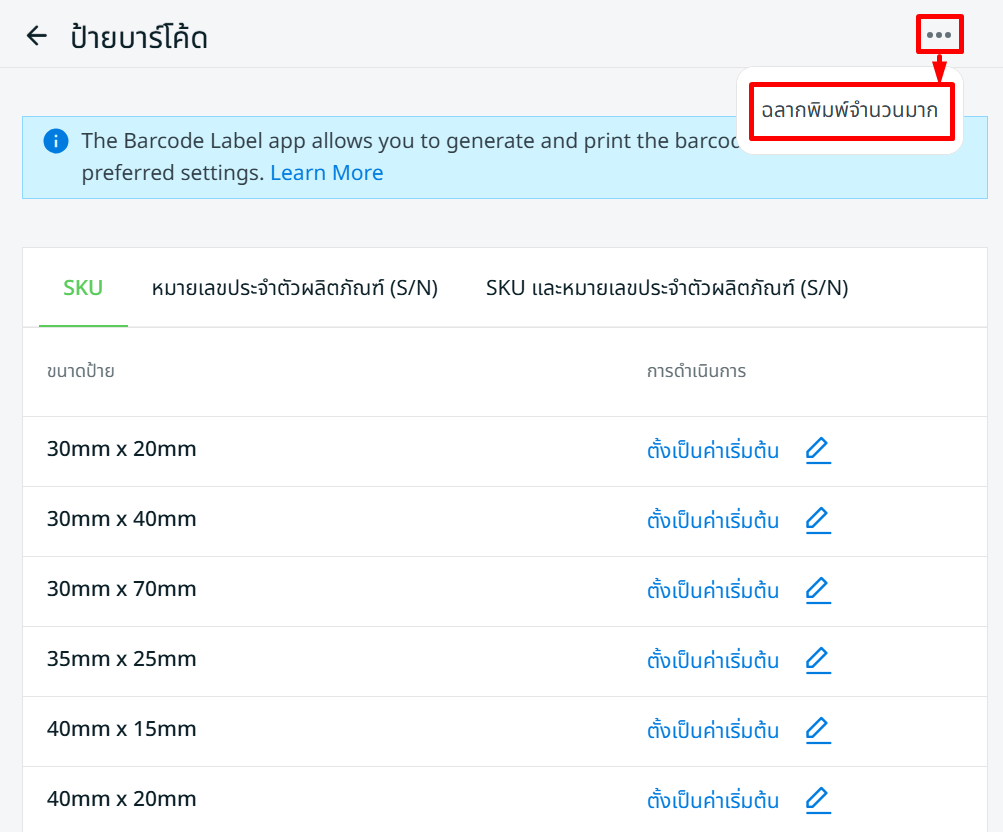Click pencil icon for 35mm x 25mm

tap(818, 660)
